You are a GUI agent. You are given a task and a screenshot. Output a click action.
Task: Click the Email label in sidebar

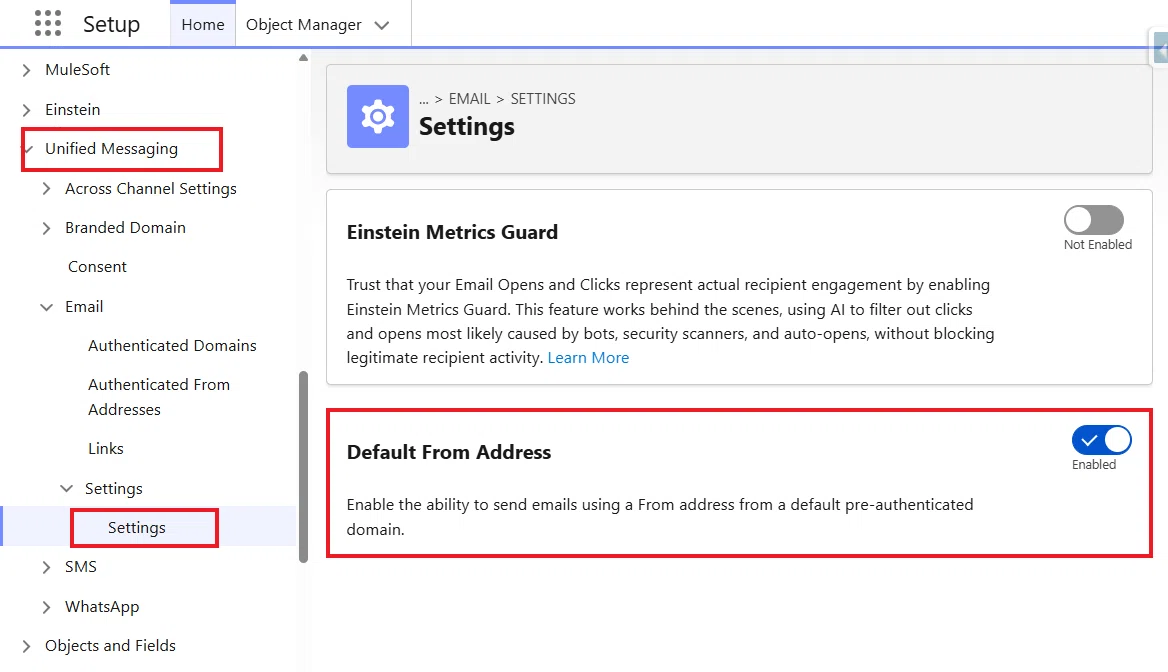click(x=84, y=306)
